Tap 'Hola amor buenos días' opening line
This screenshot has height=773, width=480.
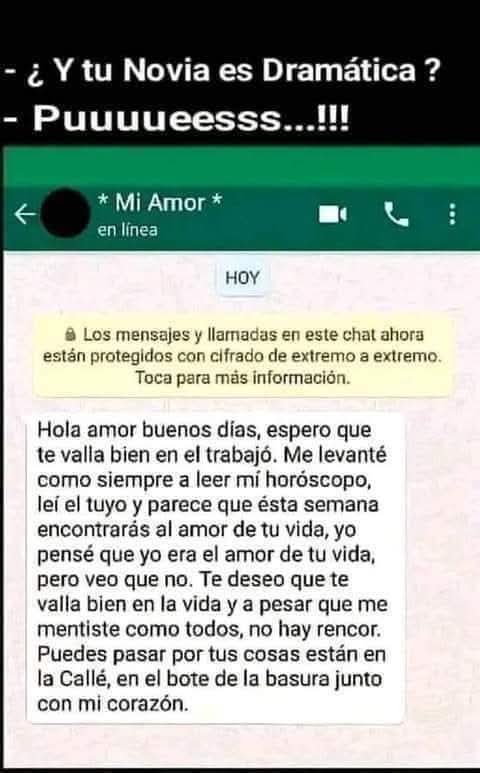[x=148, y=430]
